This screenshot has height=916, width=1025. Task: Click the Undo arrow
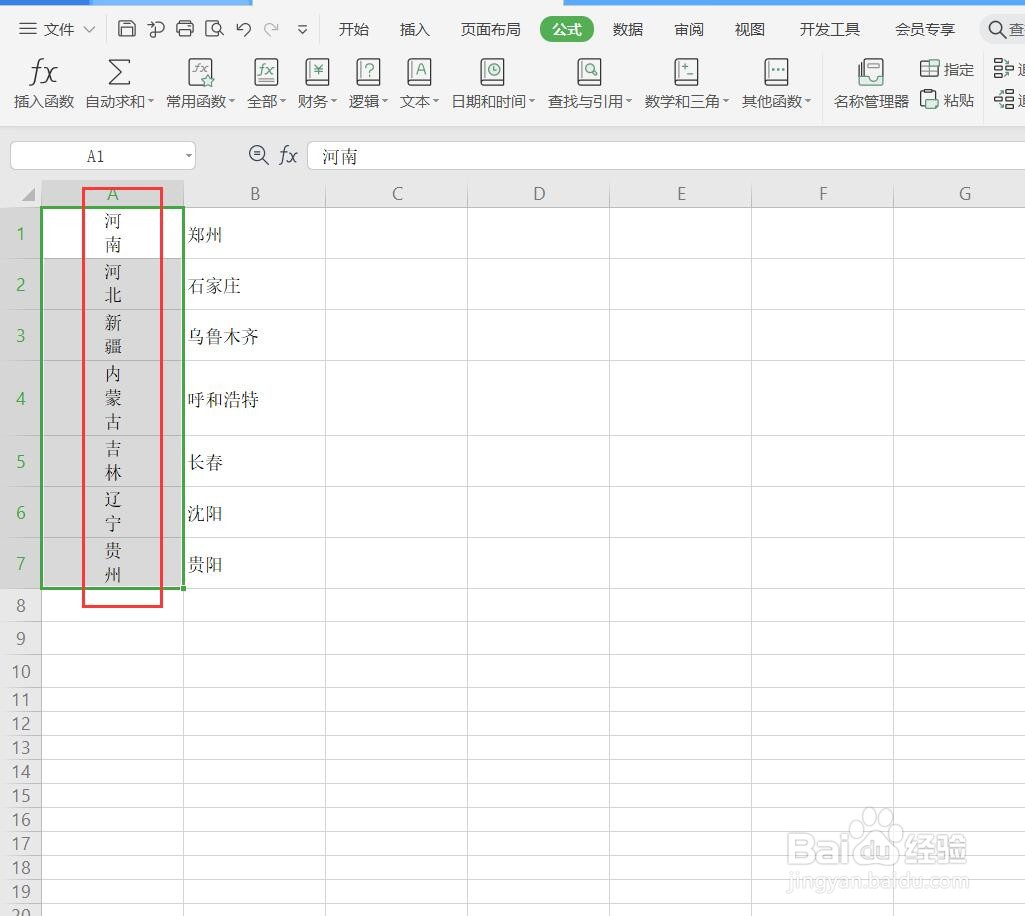tap(243, 29)
